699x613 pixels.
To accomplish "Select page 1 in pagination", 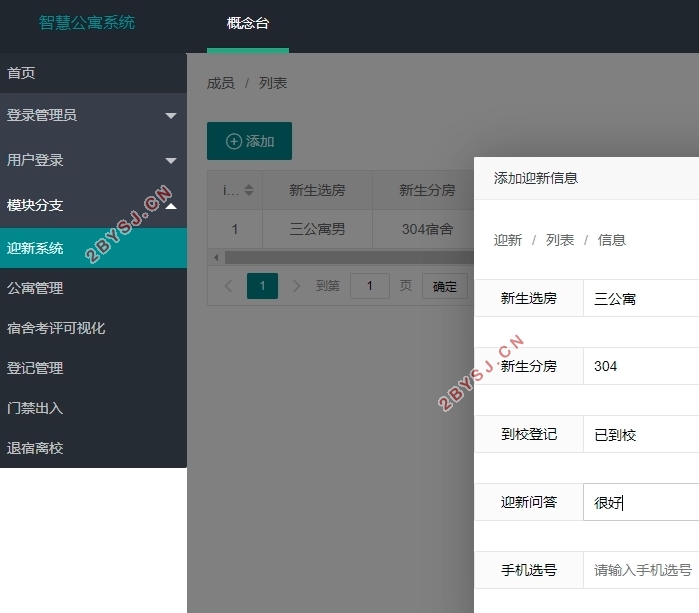I will pos(262,286).
